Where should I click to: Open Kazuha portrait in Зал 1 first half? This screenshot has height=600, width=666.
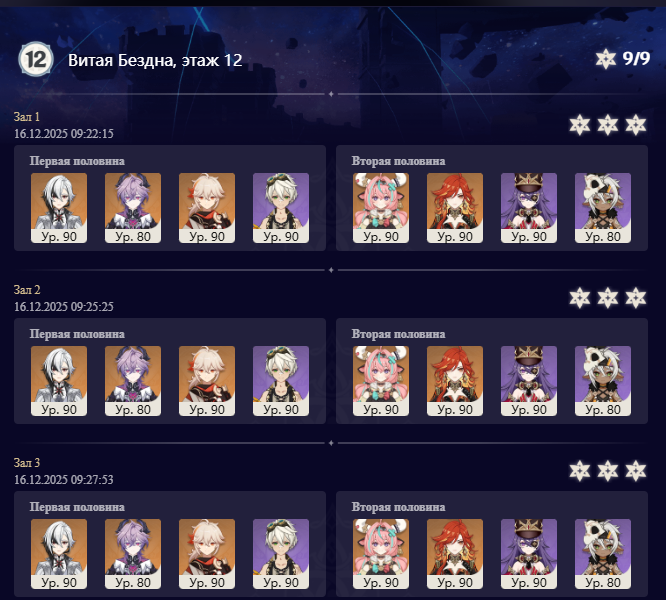tap(207, 208)
